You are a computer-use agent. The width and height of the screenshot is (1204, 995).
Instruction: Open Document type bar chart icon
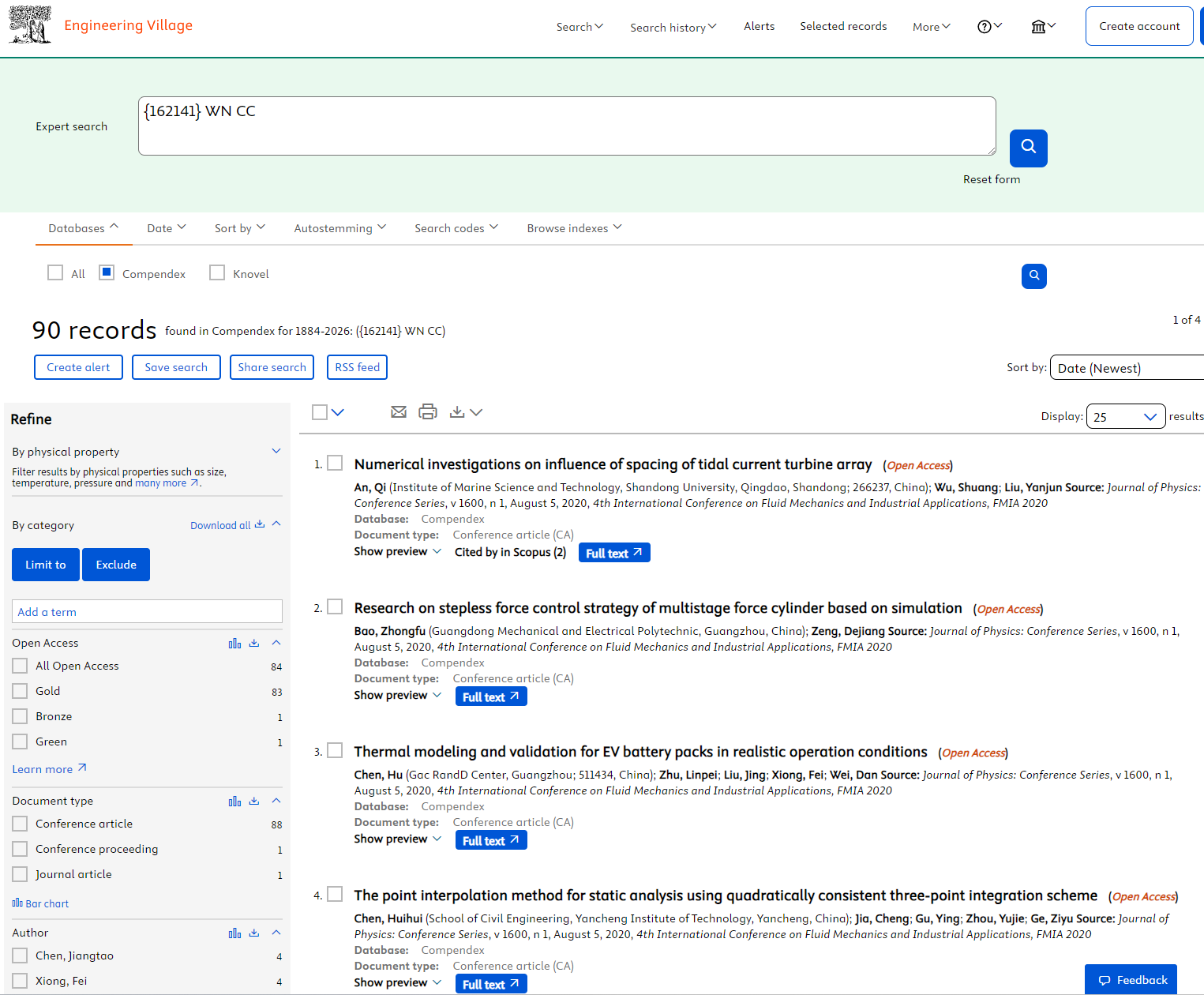click(234, 801)
